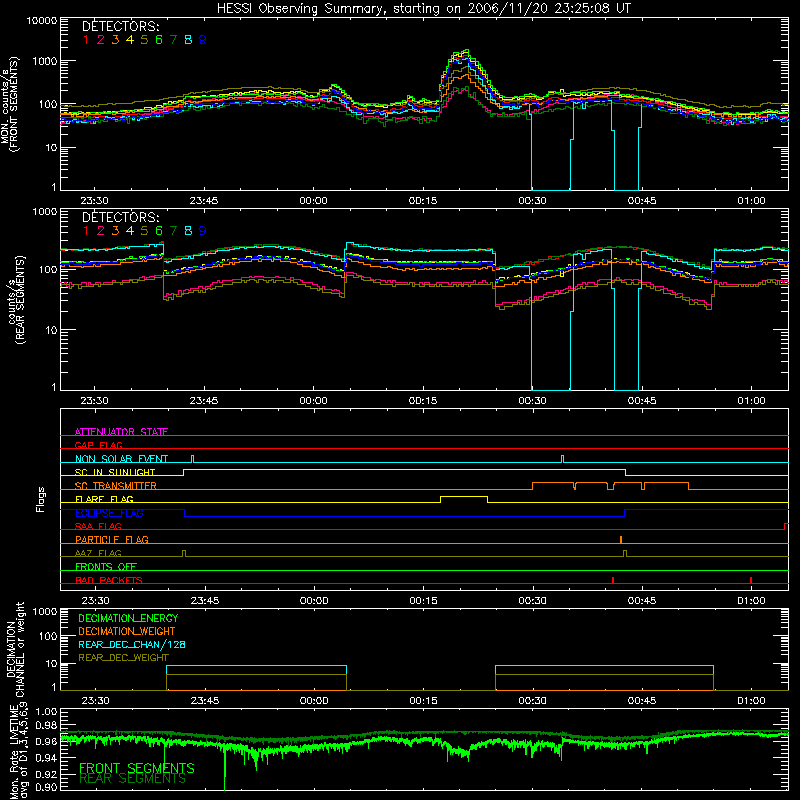
Task: Click the second NON_SOLAR_EVENT pulse near 00:34
Action: pos(562,459)
